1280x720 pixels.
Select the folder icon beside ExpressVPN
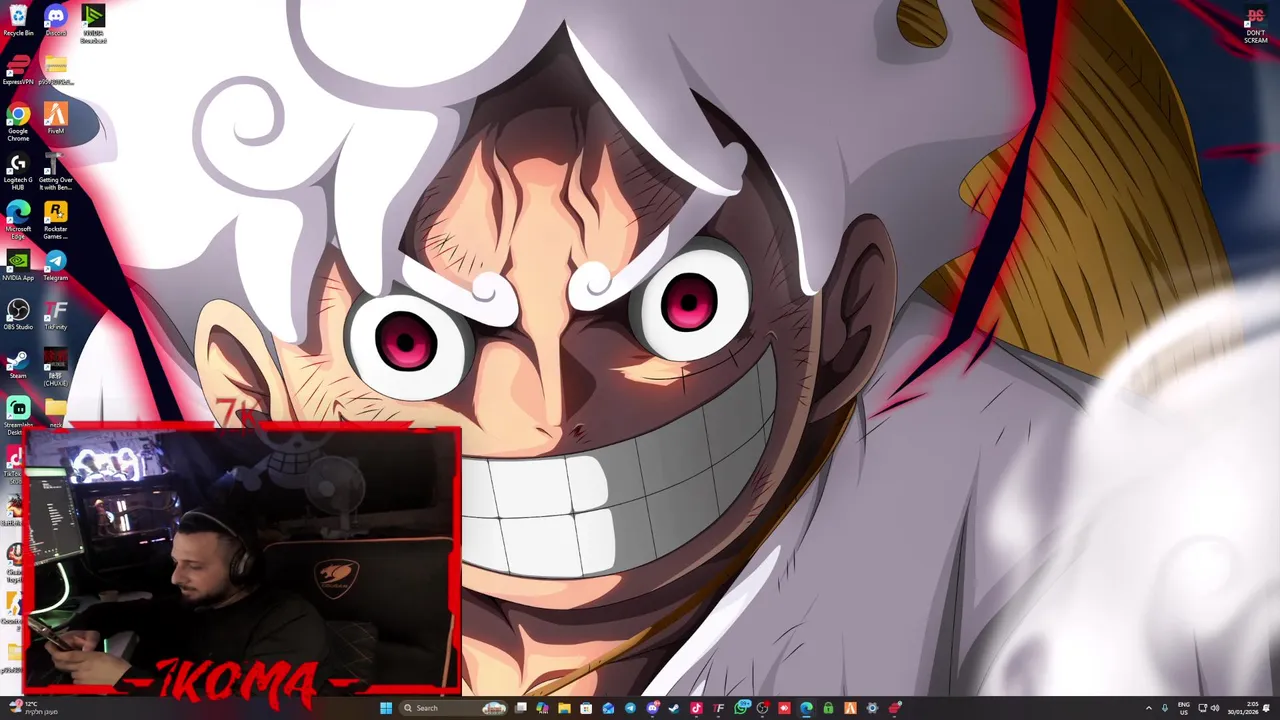click(x=56, y=70)
